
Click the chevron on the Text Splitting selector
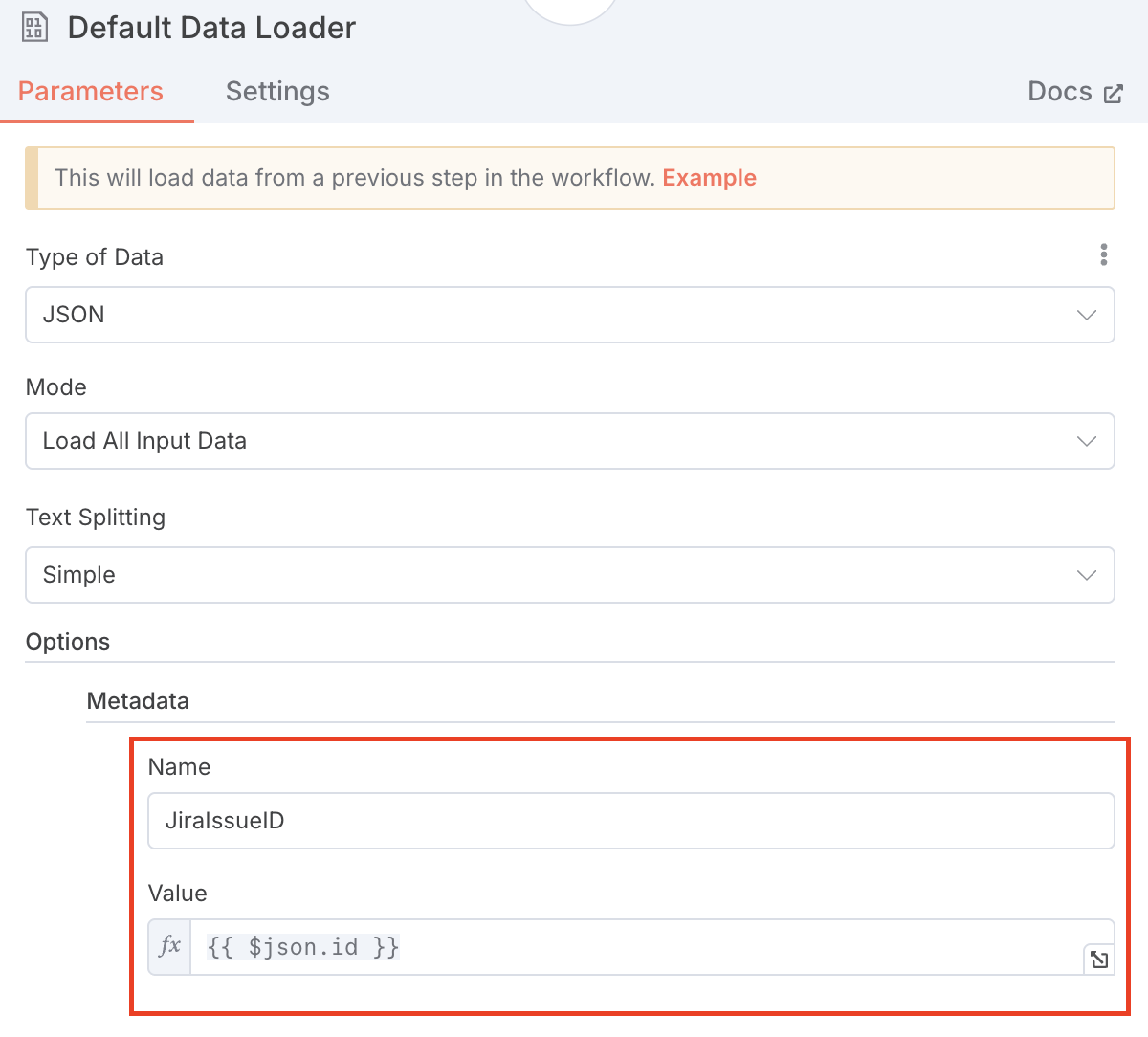[1087, 575]
